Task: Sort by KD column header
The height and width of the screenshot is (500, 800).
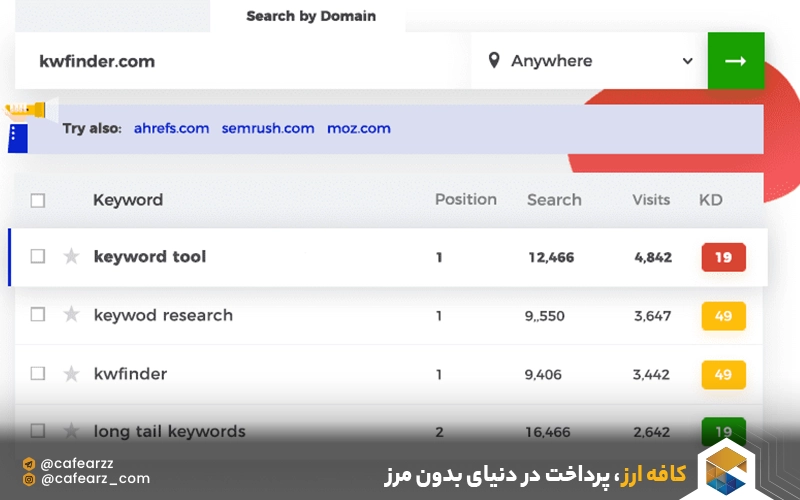Action: pos(711,199)
